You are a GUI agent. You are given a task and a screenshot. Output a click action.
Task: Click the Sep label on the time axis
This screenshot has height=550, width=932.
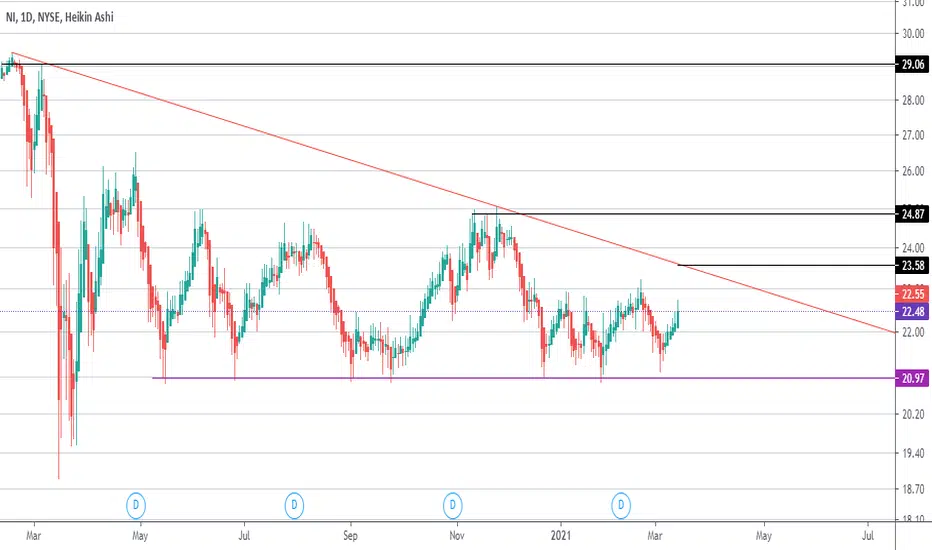(350, 536)
